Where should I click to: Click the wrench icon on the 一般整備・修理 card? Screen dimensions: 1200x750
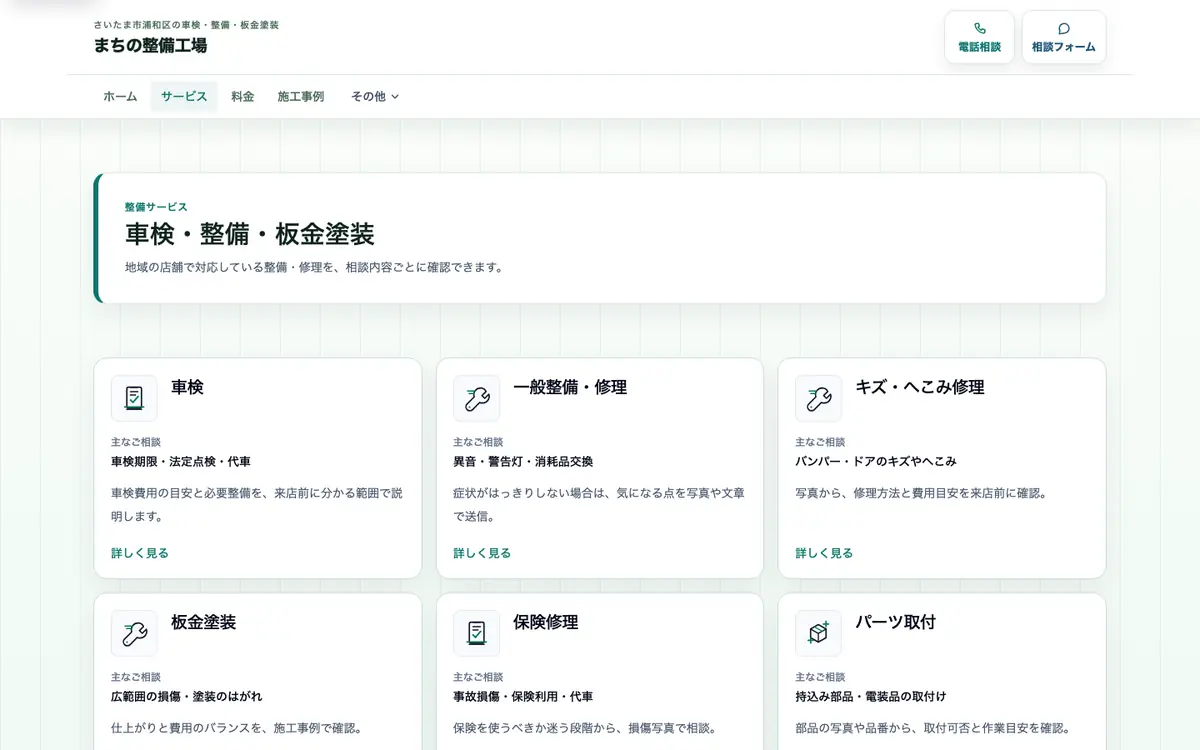476,398
